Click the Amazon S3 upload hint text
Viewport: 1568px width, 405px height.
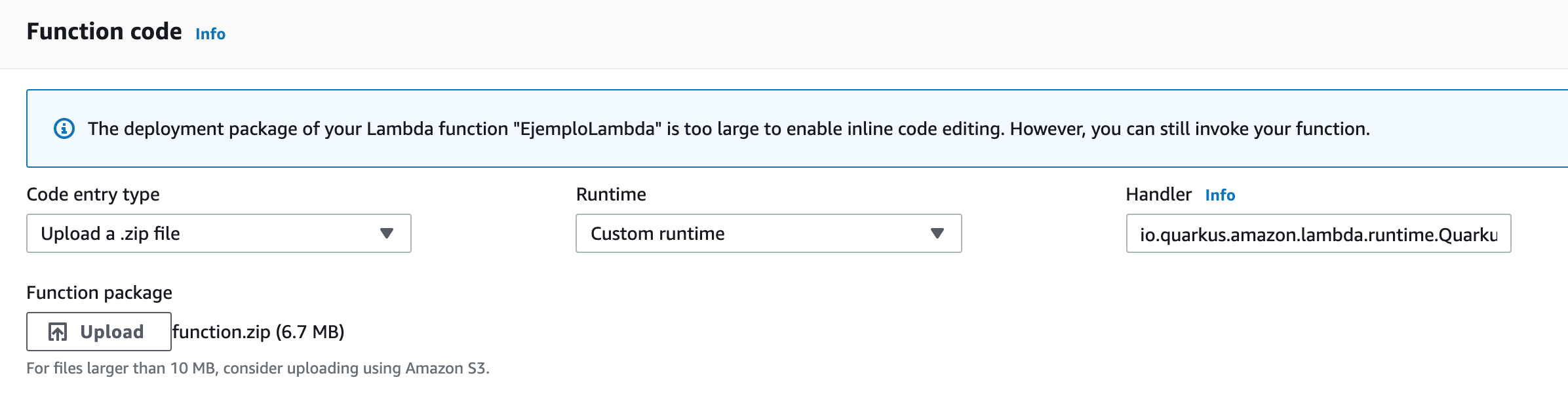258,368
